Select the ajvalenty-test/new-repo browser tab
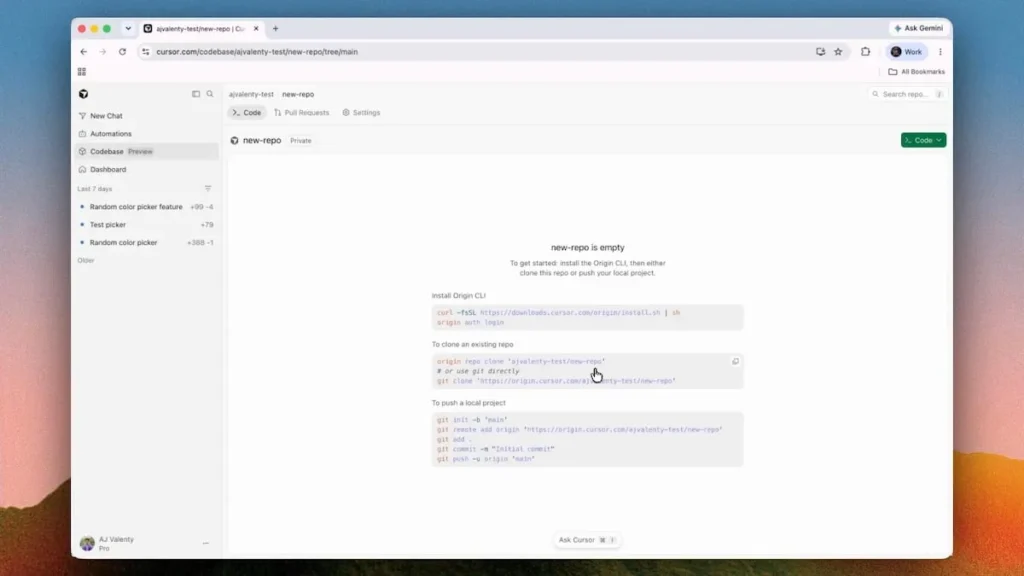Viewport: 1024px width, 576px height. pos(201,29)
